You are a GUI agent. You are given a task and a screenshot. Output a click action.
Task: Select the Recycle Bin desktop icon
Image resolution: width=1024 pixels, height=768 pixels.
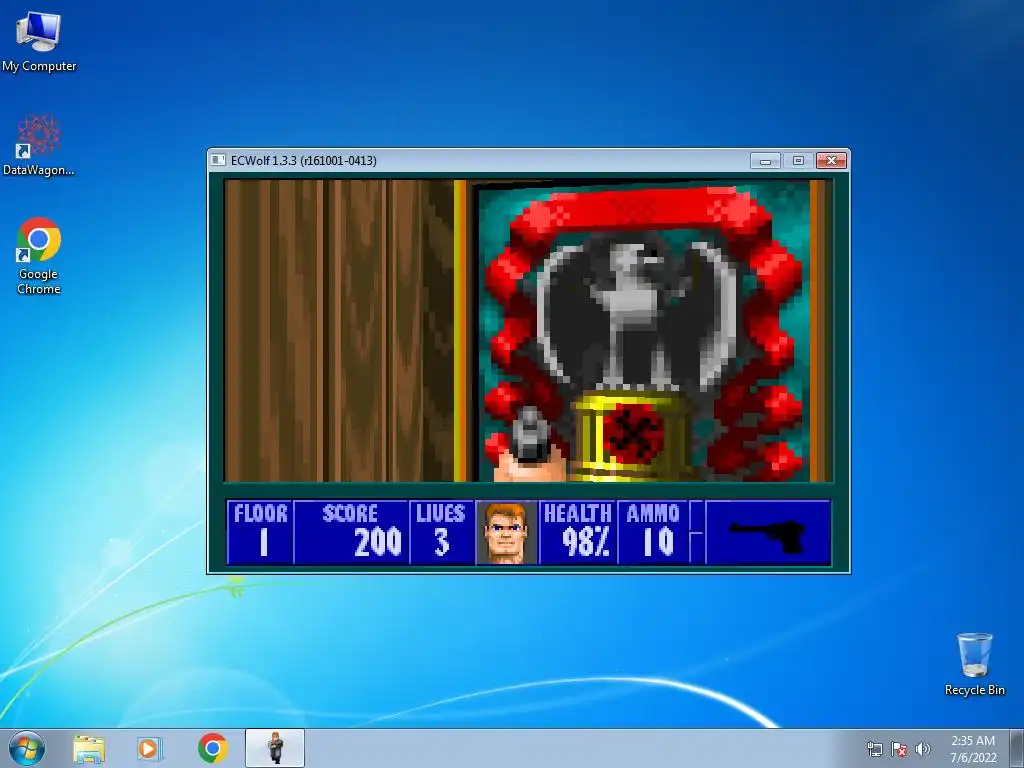(x=974, y=664)
